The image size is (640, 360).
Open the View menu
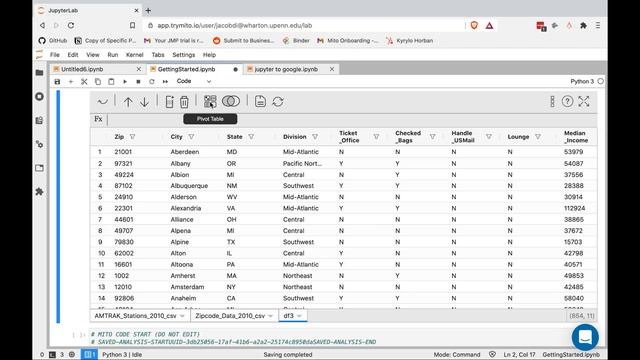(x=93, y=55)
